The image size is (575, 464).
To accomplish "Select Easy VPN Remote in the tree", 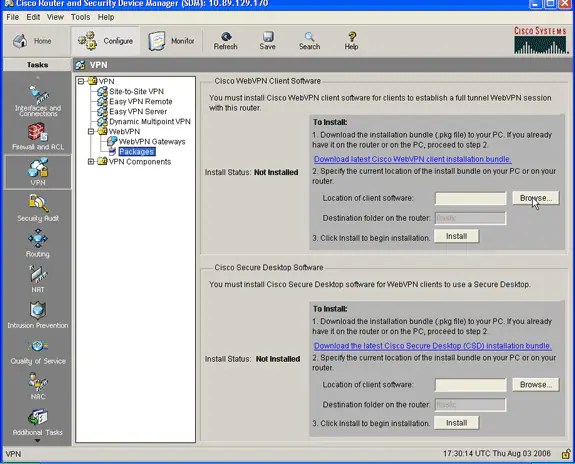I will pos(140,101).
